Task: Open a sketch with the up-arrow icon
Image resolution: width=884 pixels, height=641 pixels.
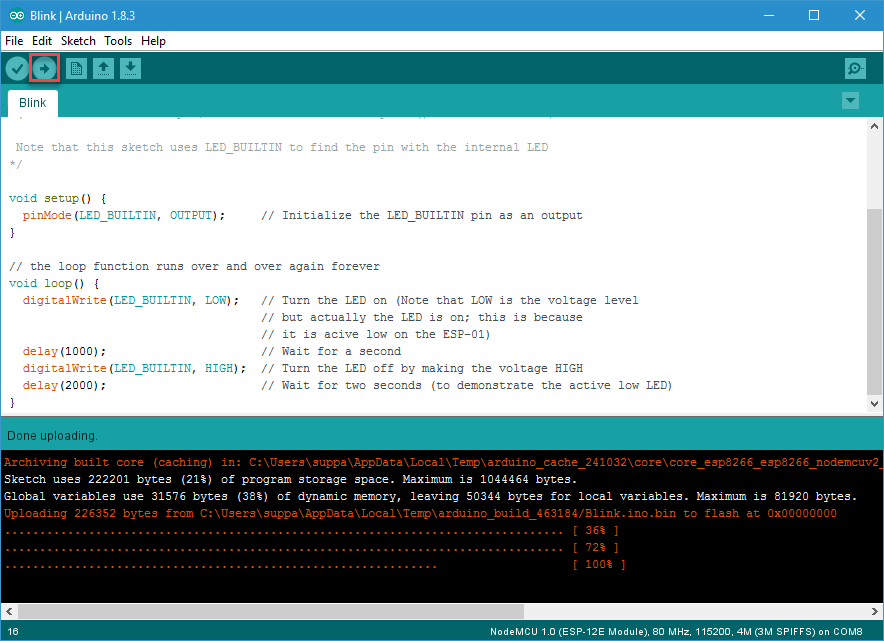Action: pyautogui.click(x=103, y=69)
